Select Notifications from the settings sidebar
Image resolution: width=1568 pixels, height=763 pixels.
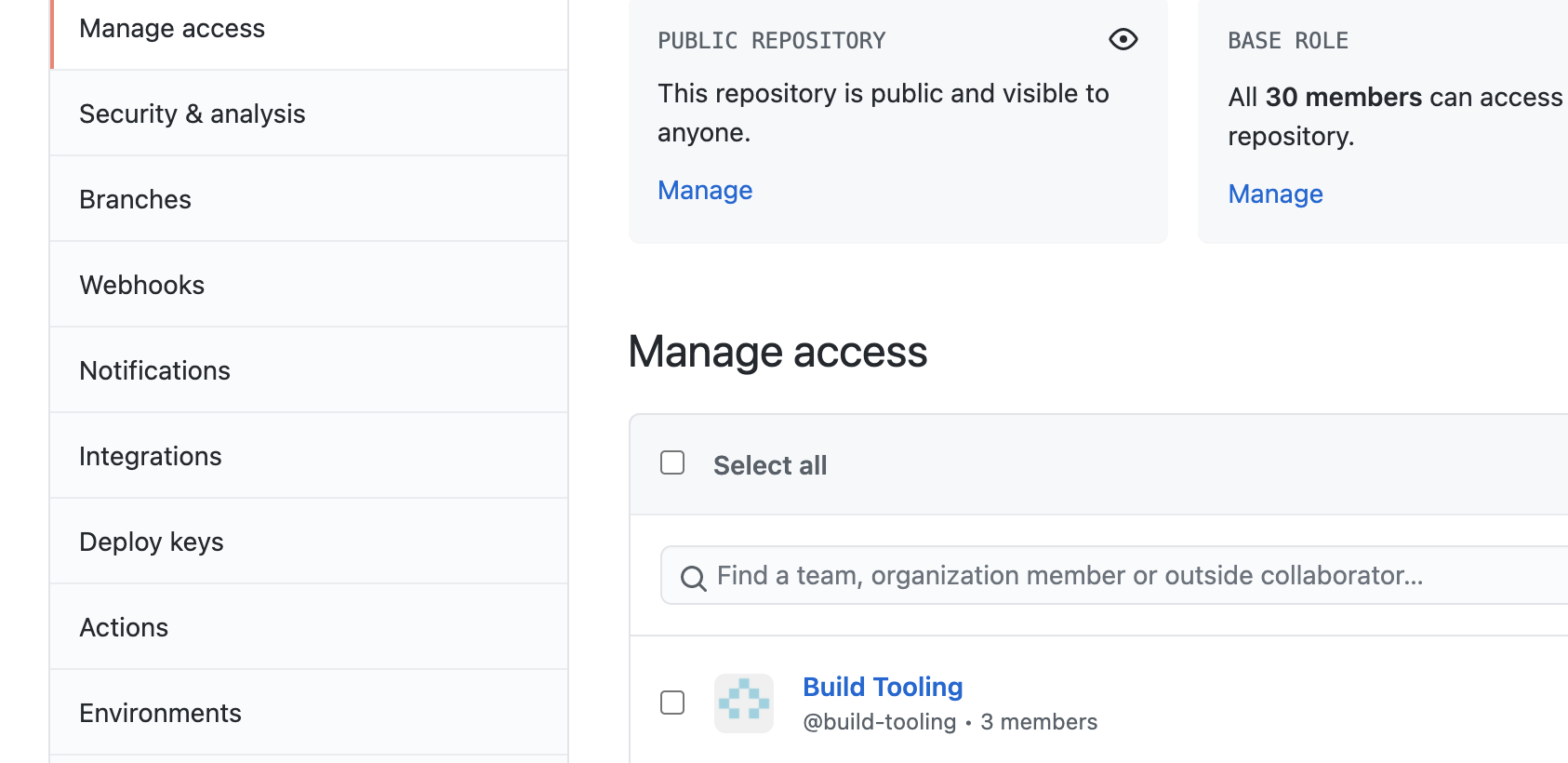[x=155, y=370]
